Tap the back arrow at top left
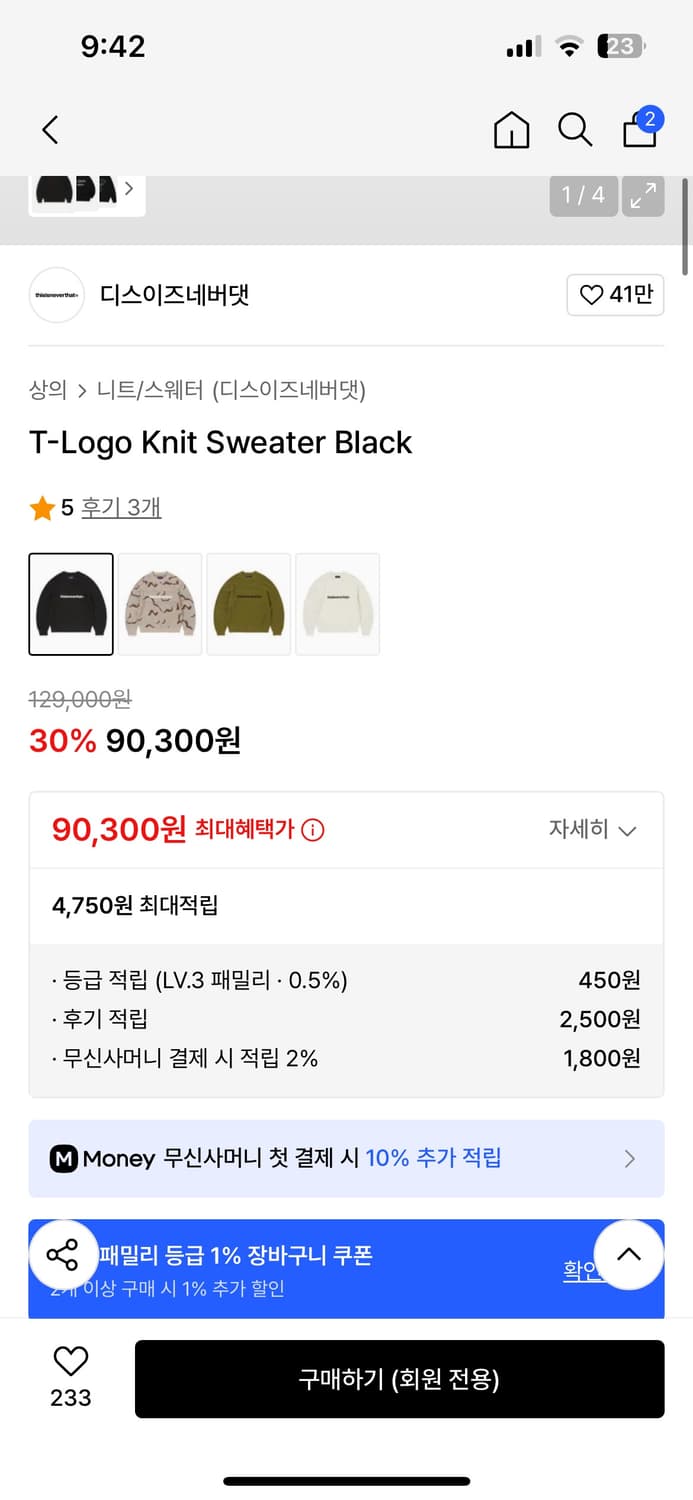The image size is (693, 1500). point(50,130)
